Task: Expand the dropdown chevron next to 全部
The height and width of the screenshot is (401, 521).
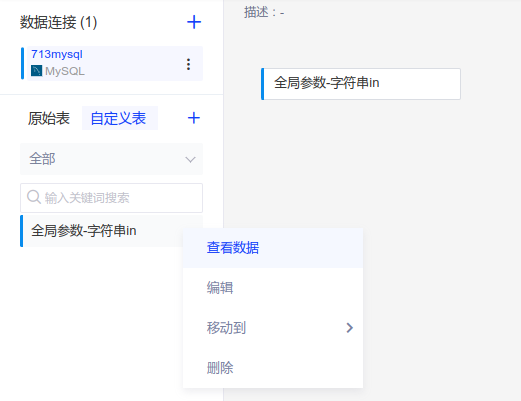Action: pyautogui.click(x=190, y=159)
